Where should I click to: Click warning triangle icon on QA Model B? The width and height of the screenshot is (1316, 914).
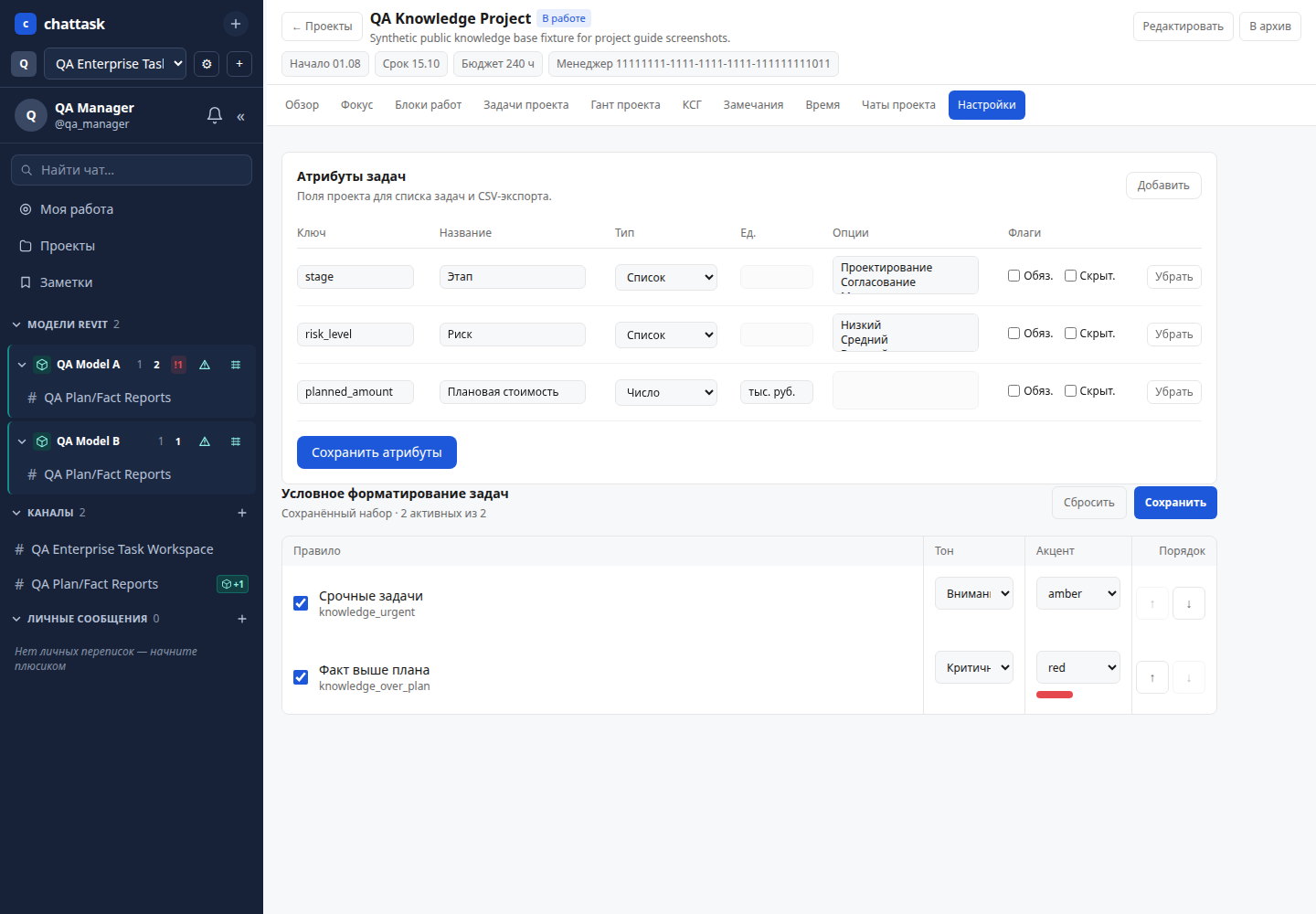coord(205,441)
